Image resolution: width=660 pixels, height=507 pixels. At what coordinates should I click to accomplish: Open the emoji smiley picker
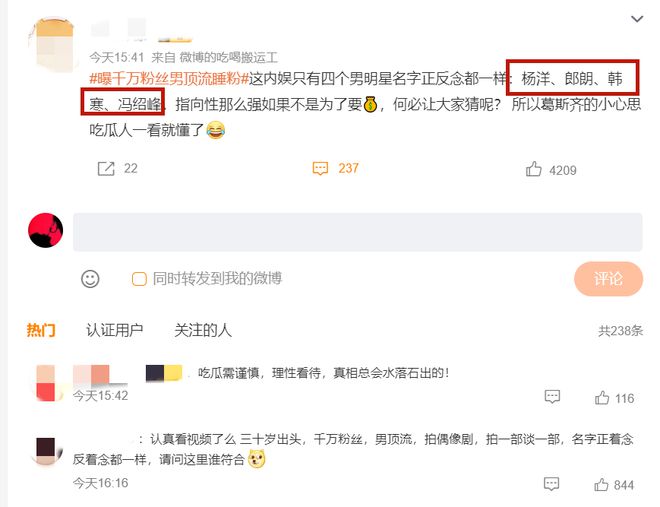click(x=90, y=279)
